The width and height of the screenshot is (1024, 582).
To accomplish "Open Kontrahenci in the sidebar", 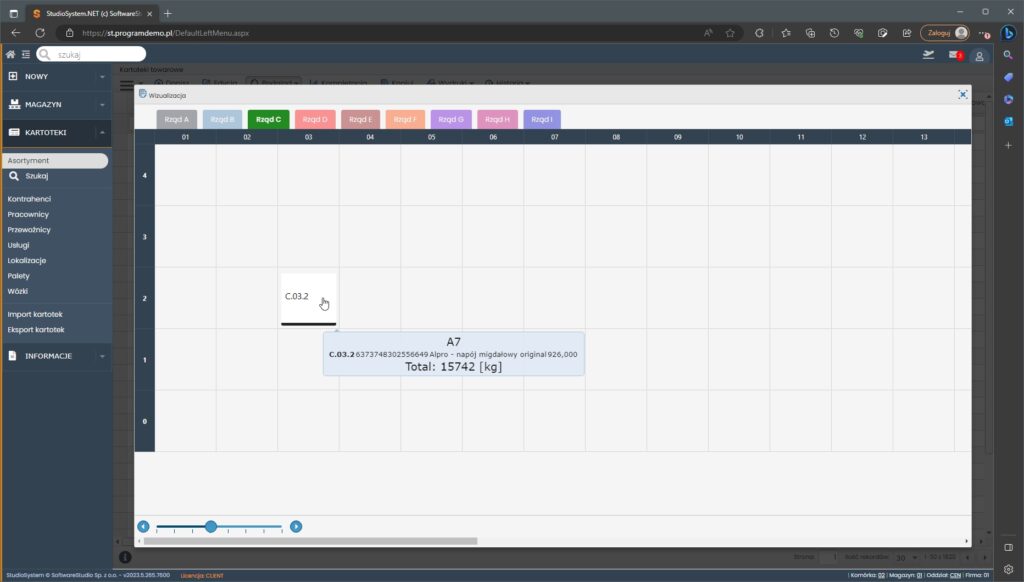I will click(x=29, y=199).
